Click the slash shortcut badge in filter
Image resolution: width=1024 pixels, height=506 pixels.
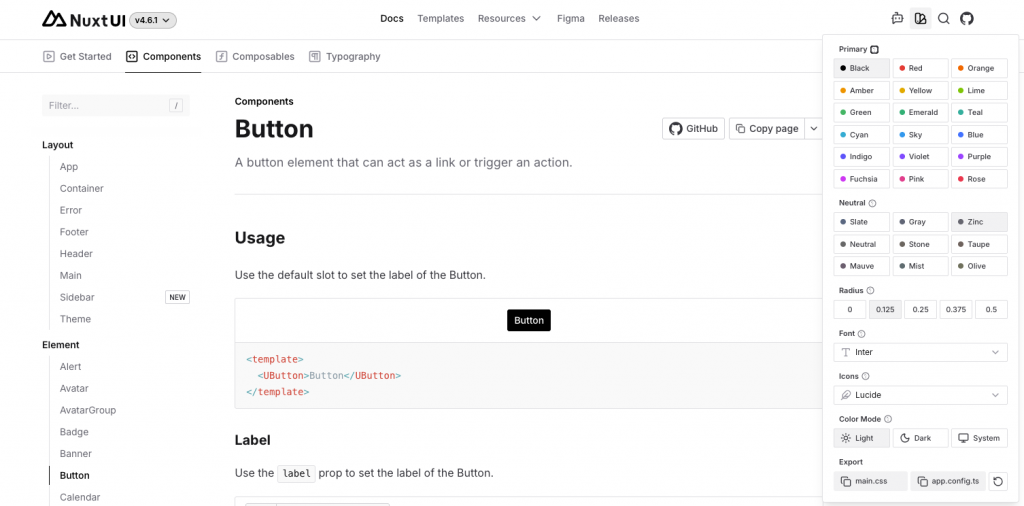pyautogui.click(x=176, y=105)
